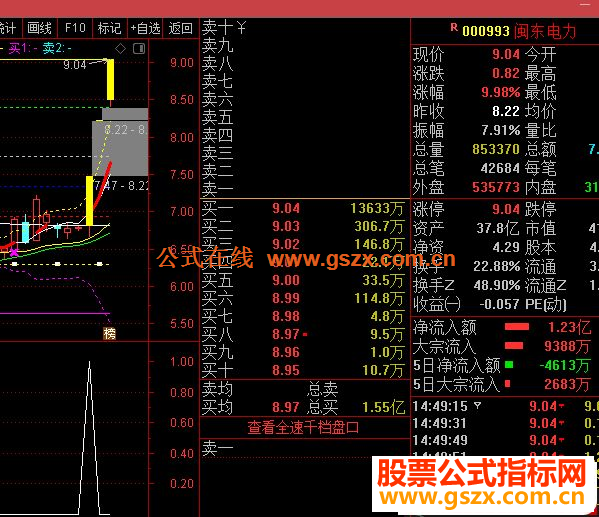Click 换手Z value 48.90%

(x=497, y=285)
